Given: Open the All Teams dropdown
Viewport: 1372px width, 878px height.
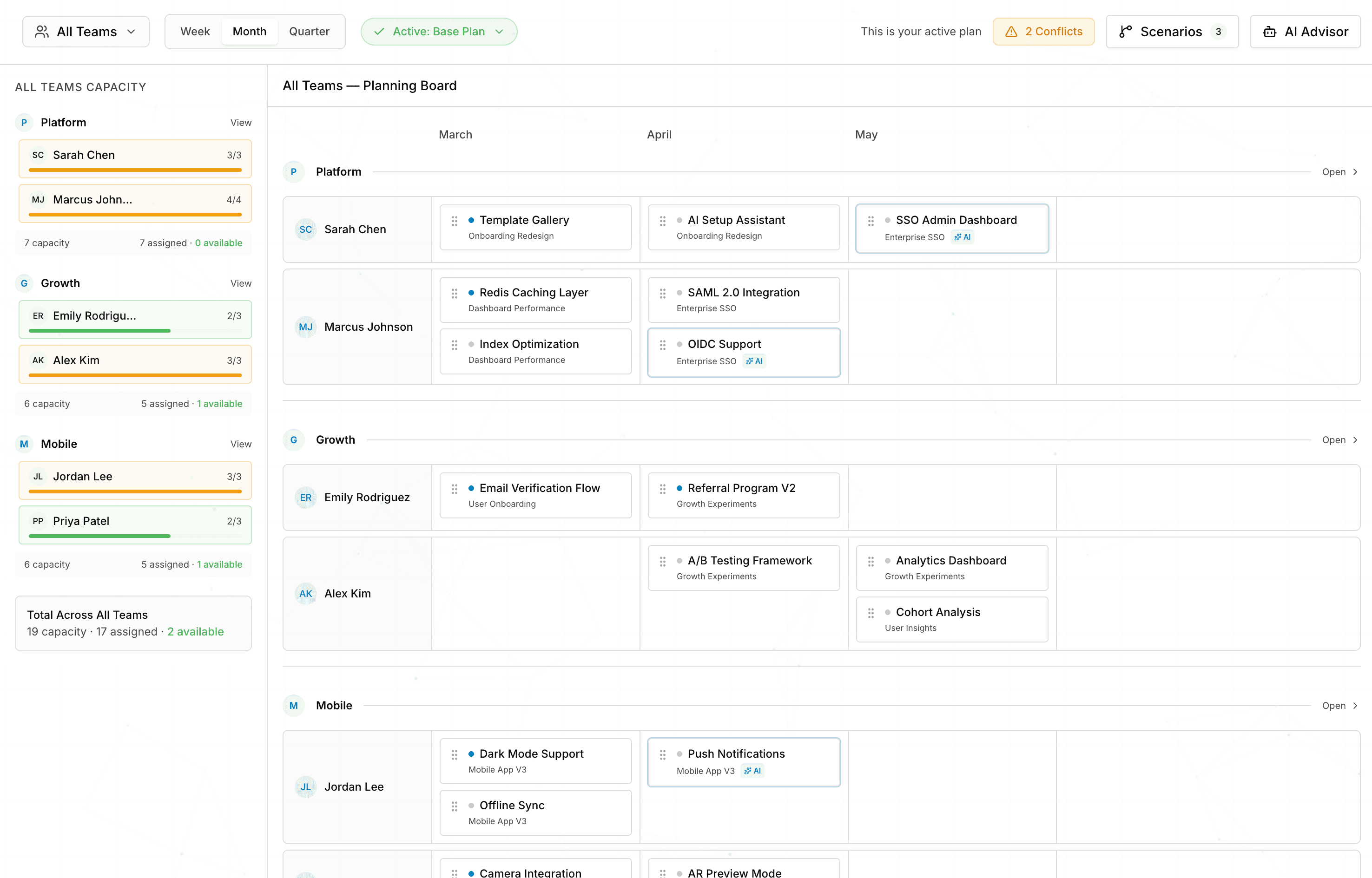Looking at the screenshot, I should (x=86, y=32).
